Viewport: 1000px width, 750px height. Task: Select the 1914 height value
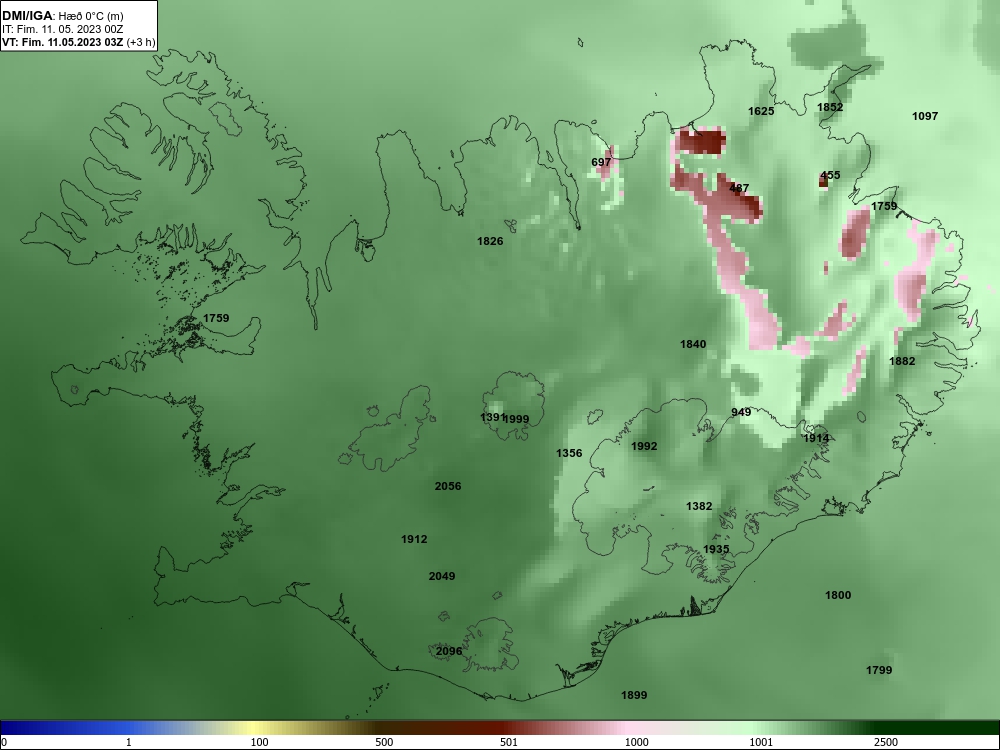click(x=816, y=438)
